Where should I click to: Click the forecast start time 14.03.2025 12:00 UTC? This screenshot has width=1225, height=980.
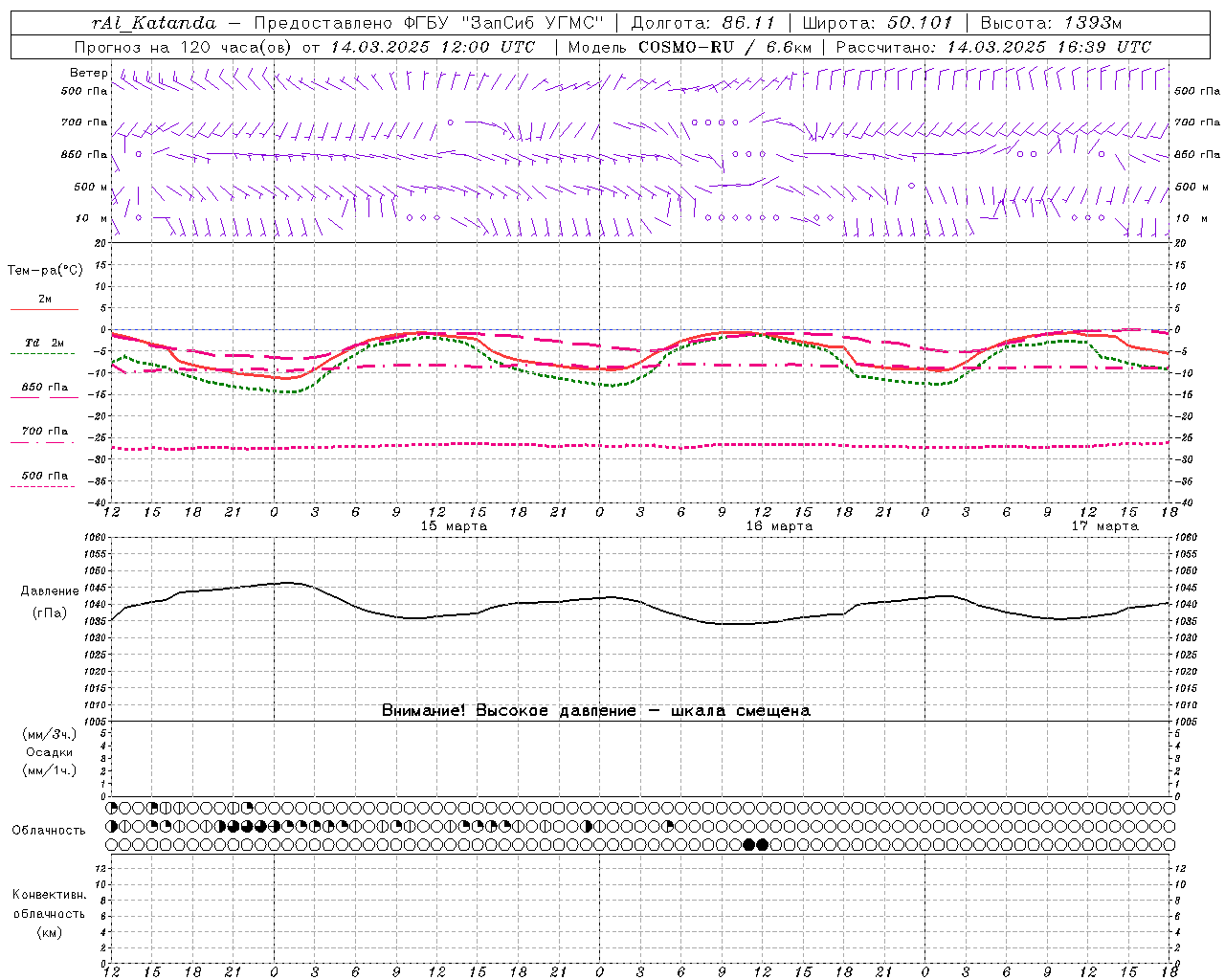(x=433, y=47)
